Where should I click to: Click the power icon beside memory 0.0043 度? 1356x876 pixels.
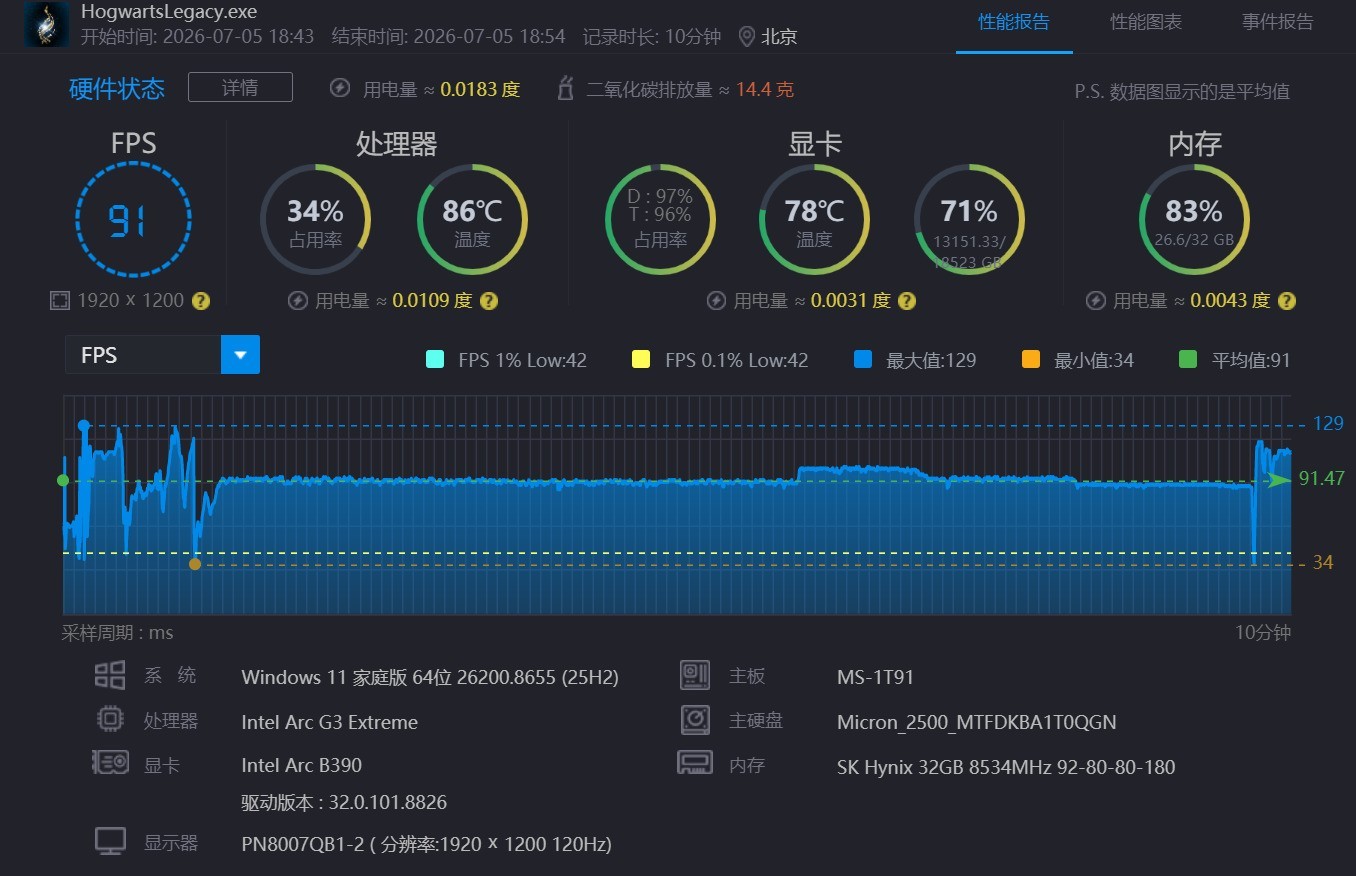pyautogui.click(x=1096, y=300)
